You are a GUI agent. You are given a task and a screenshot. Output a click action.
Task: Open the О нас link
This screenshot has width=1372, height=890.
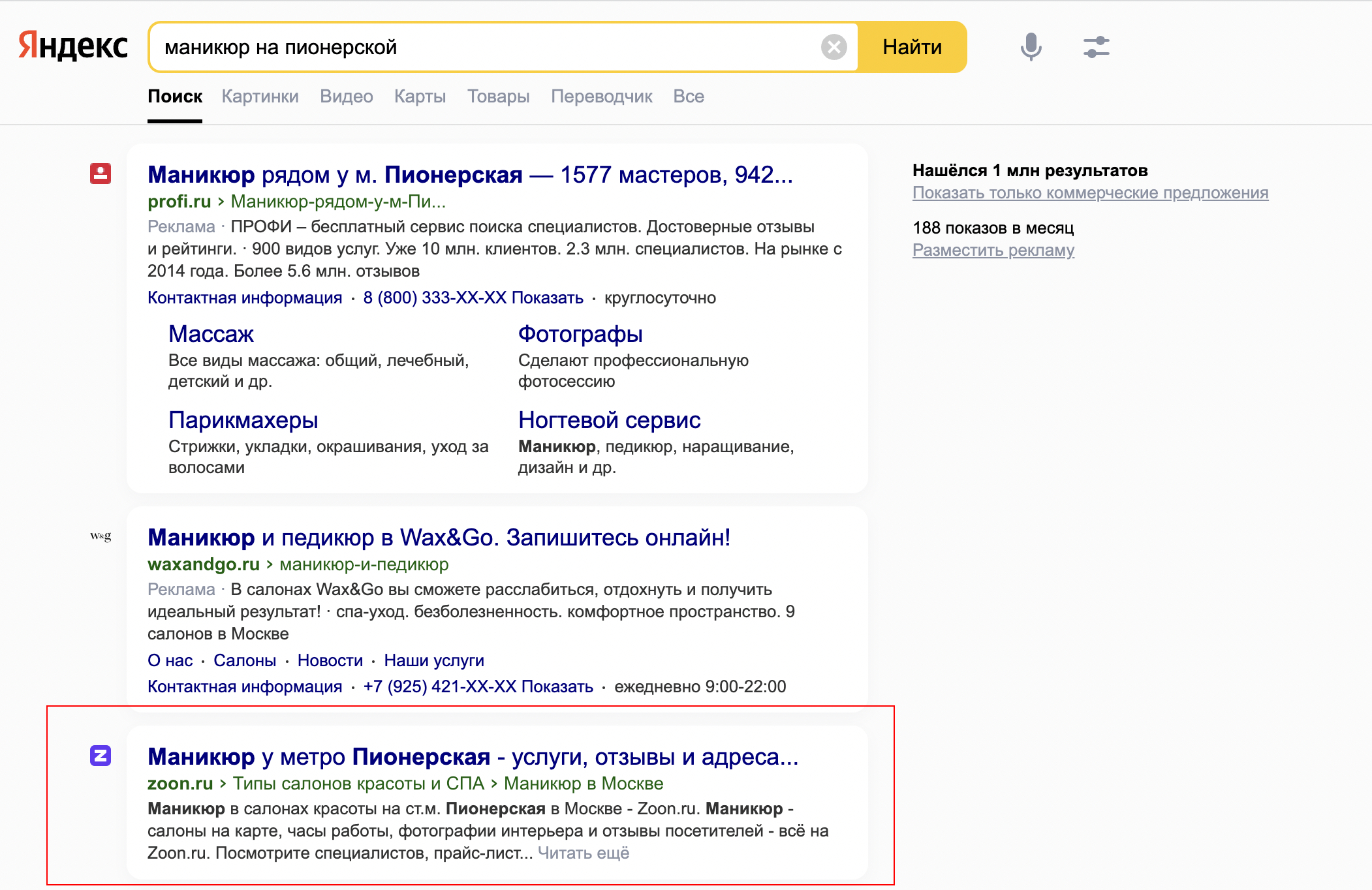tap(170, 660)
